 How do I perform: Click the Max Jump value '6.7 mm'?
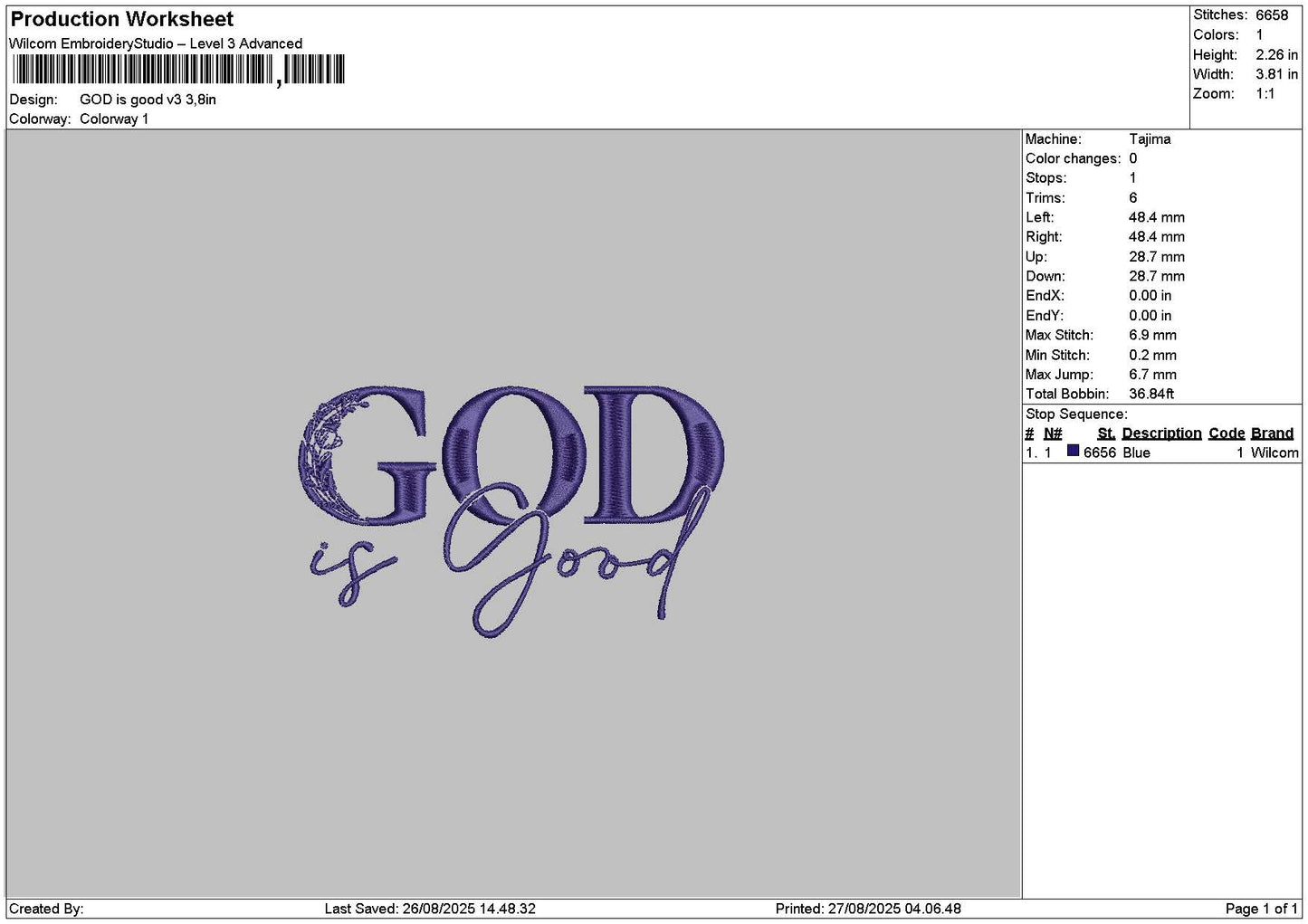pos(1152,375)
